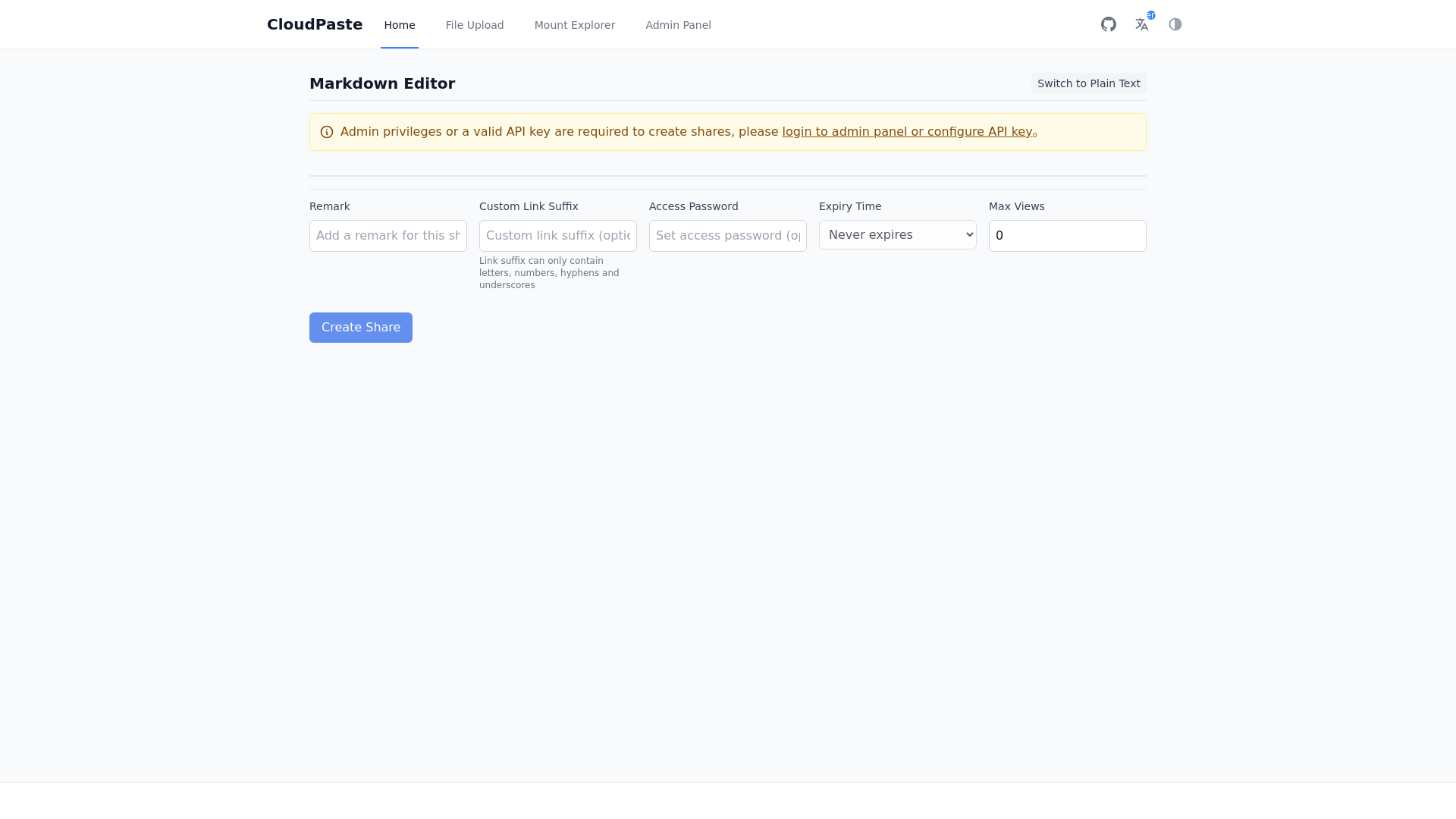Click Switch to Plain Text button
The width and height of the screenshot is (1456, 819).
tap(1089, 83)
